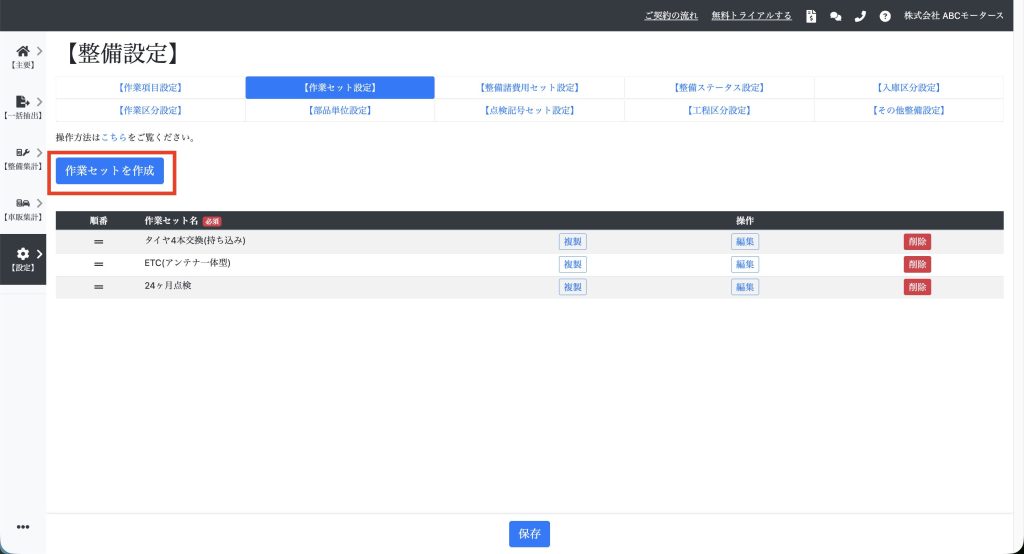The width and height of the screenshot is (1024, 554).
Task: Open the 【整備集計】 wrench sidebar icon
Action: click(x=22, y=153)
